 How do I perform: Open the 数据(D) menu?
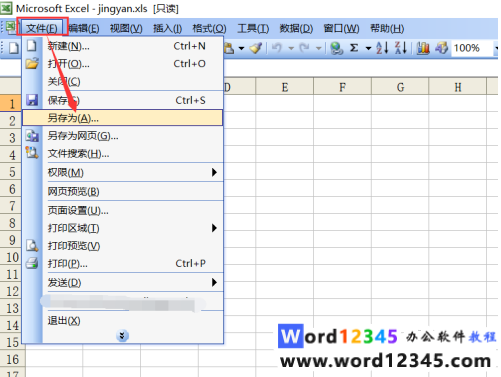(x=296, y=28)
